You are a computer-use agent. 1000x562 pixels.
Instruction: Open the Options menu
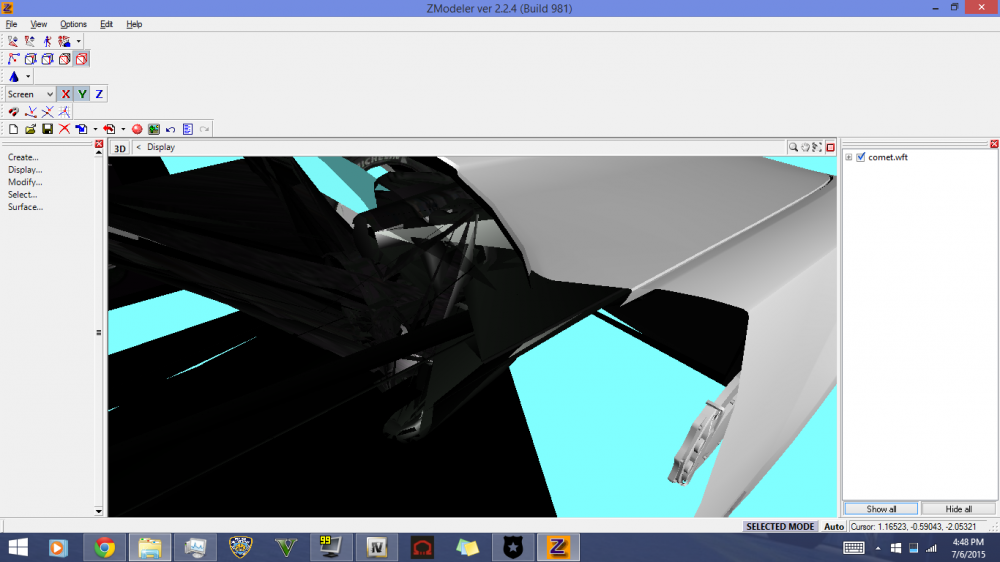click(x=73, y=24)
